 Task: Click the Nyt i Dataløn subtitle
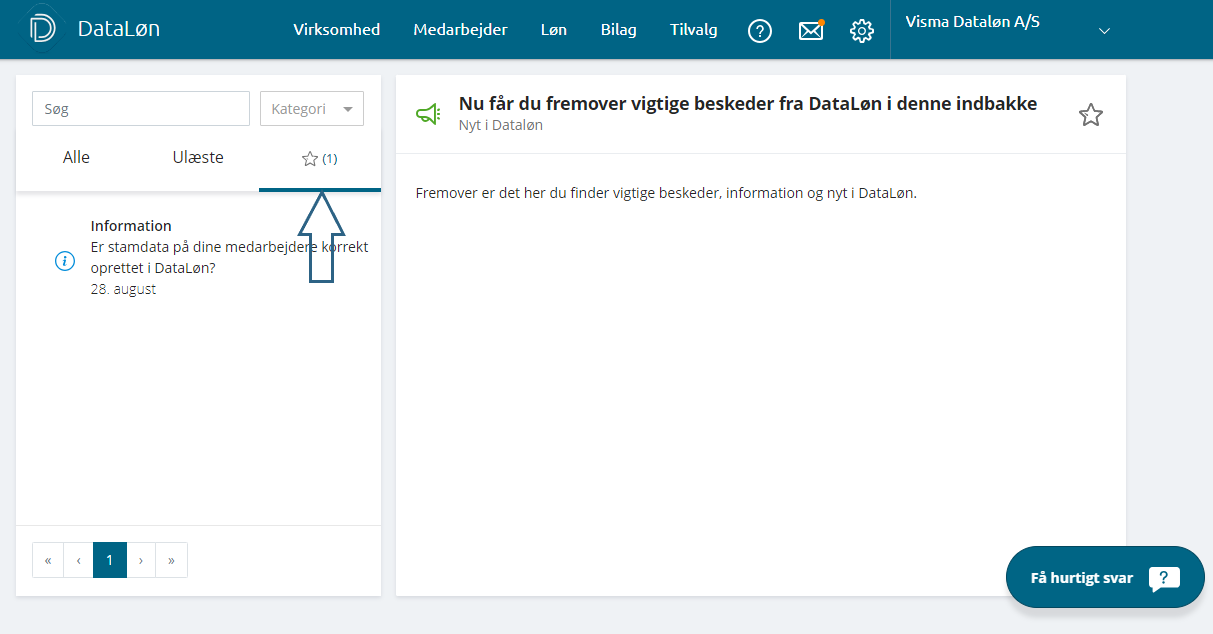pyautogui.click(x=501, y=126)
